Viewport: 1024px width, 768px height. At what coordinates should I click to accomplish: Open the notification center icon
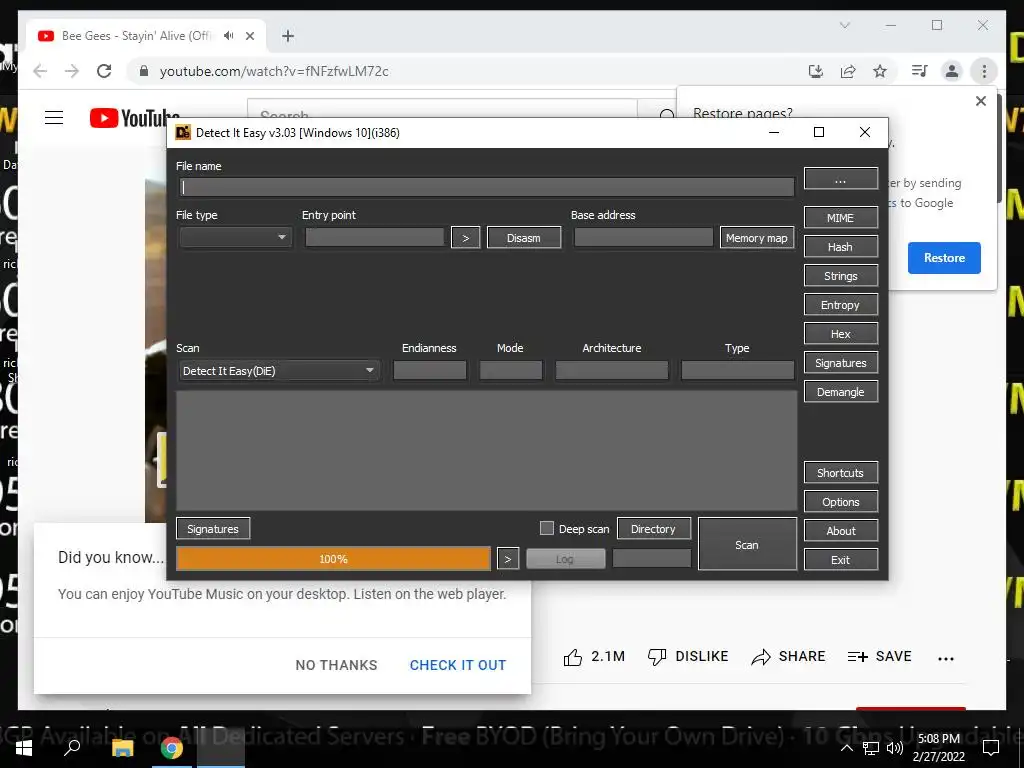tap(991, 748)
